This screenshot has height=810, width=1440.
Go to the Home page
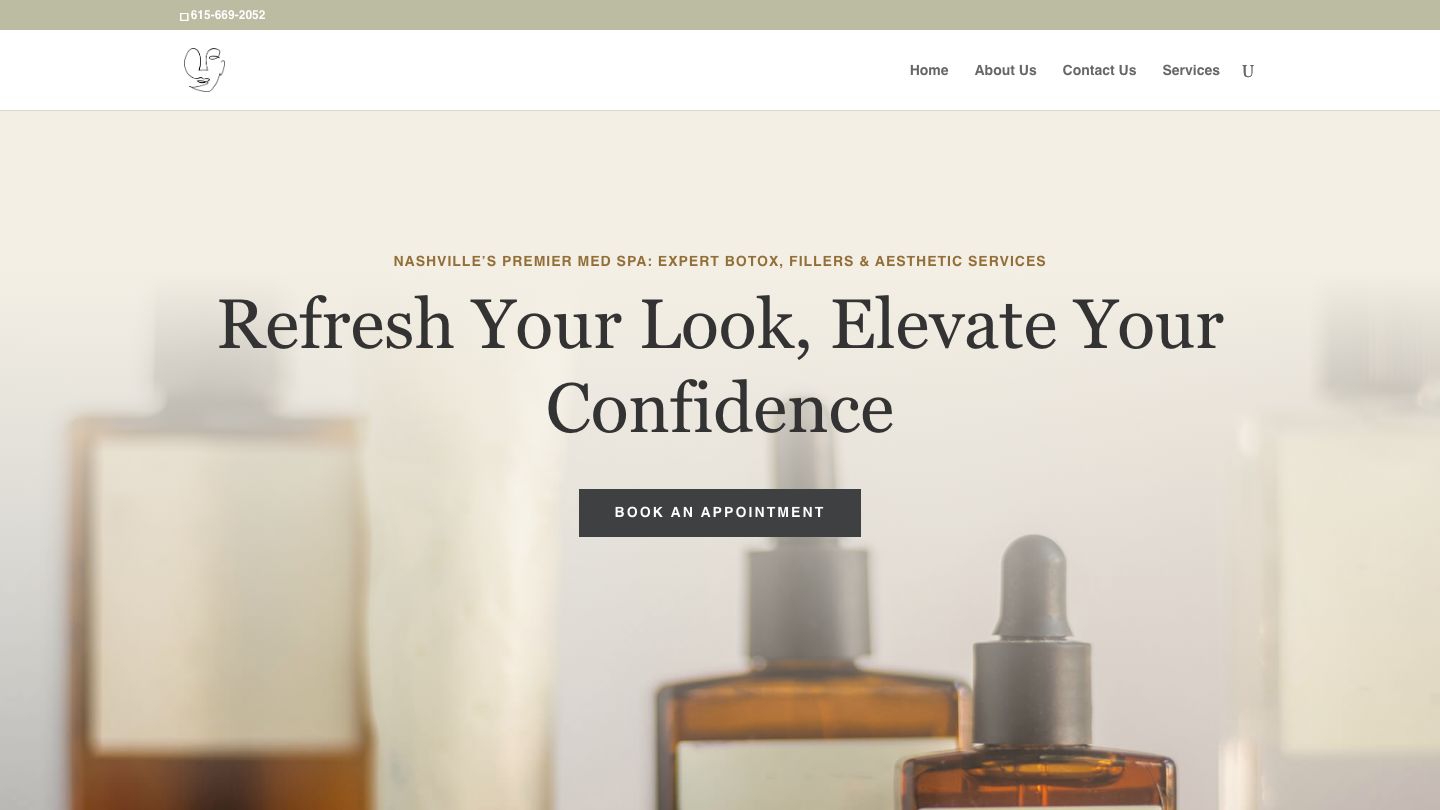click(x=929, y=70)
